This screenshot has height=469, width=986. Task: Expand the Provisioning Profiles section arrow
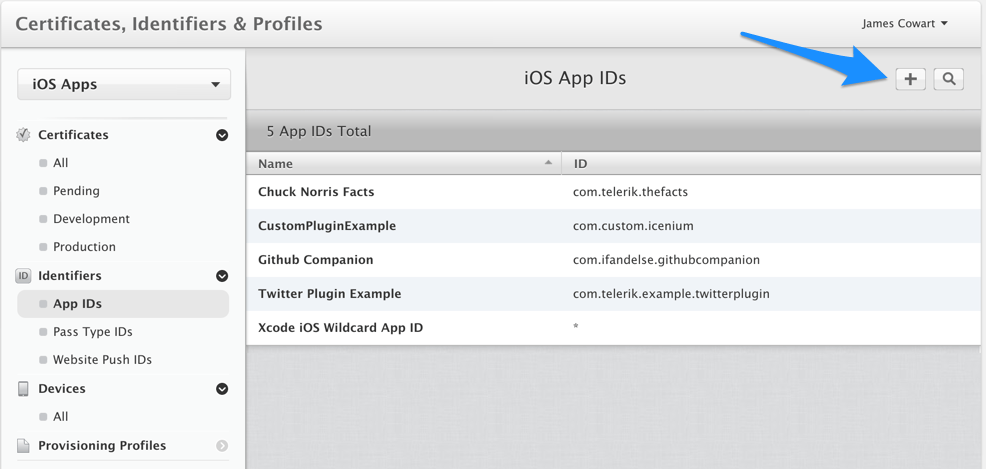coord(222,446)
